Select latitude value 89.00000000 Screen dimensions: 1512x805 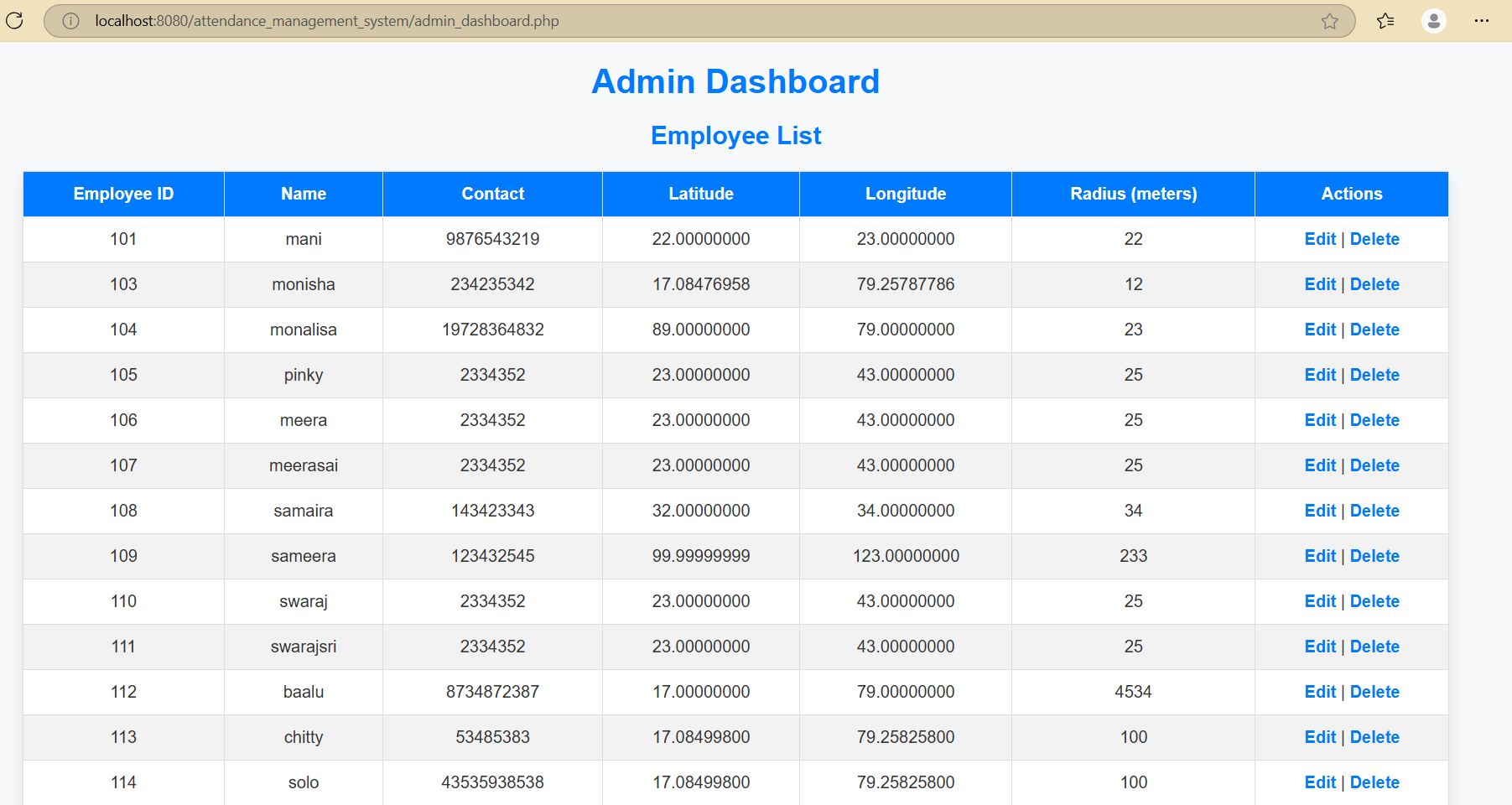(701, 330)
